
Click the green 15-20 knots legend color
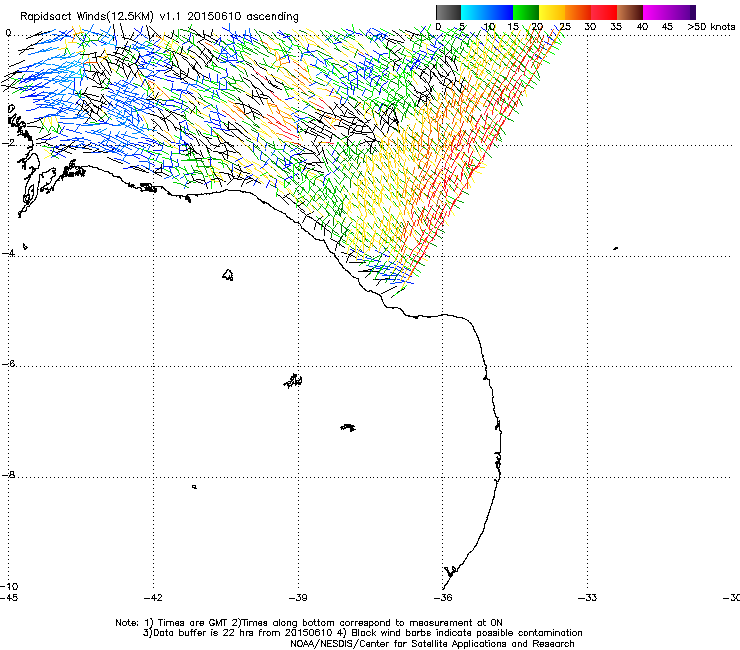(526, 12)
